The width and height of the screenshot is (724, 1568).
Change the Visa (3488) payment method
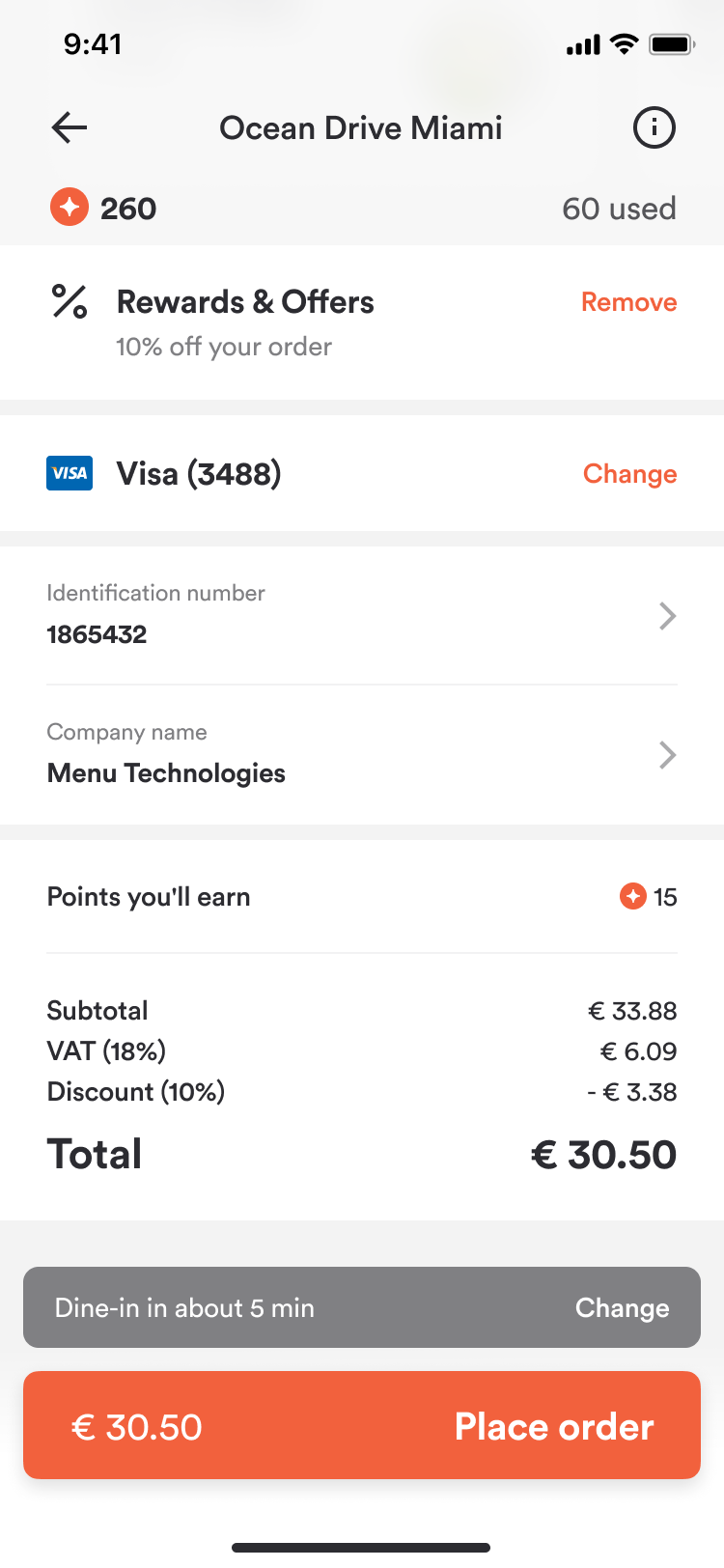[629, 474]
